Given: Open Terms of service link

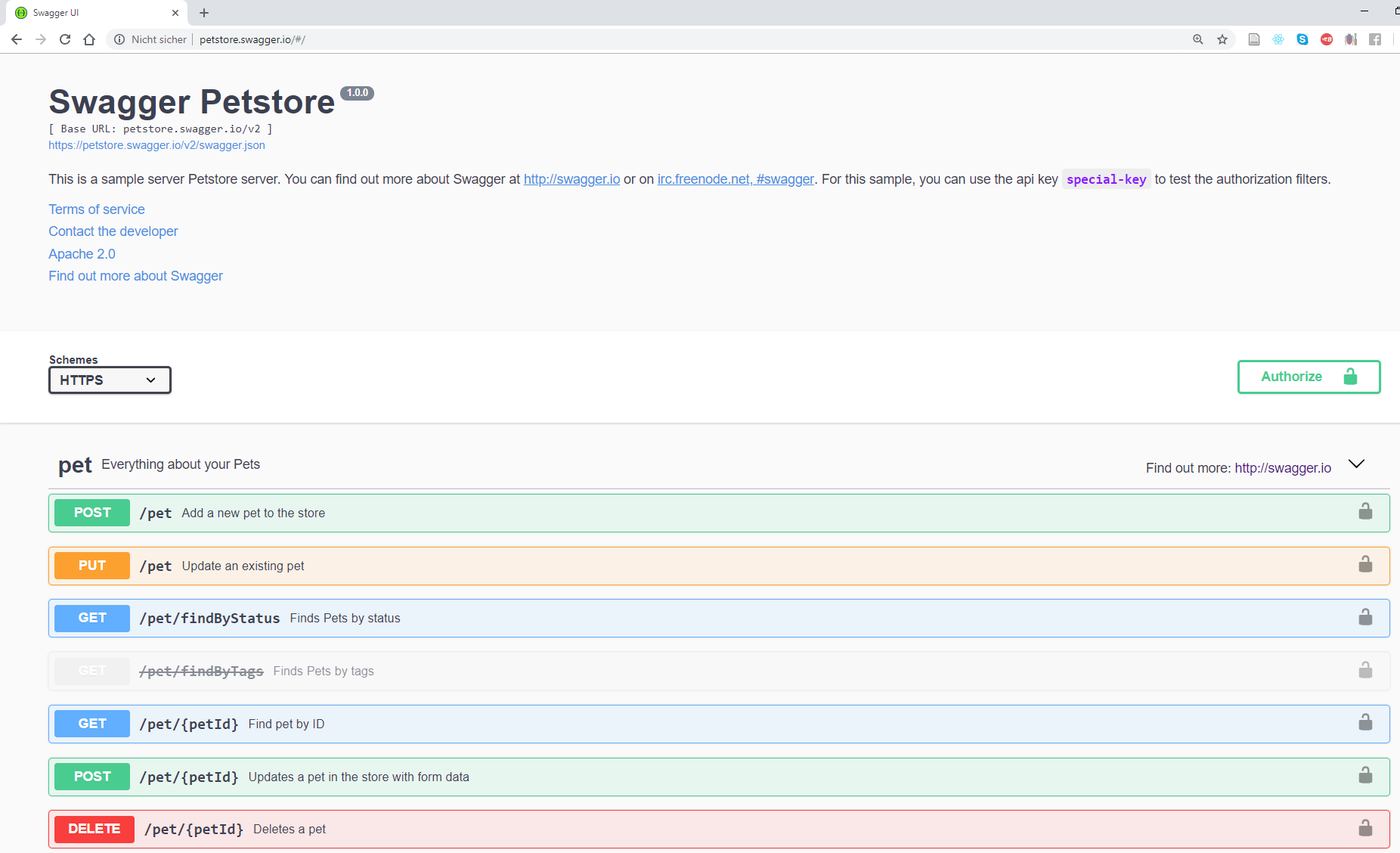Looking at the screenshot, I should [97, 209].
